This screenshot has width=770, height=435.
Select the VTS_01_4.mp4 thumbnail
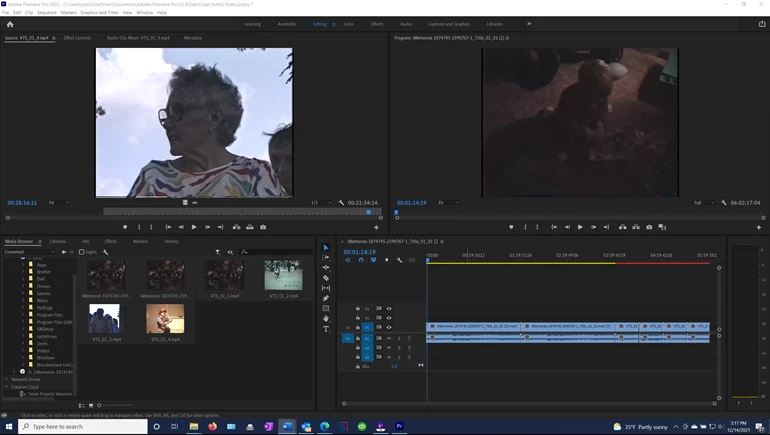[x=165, y=320]
